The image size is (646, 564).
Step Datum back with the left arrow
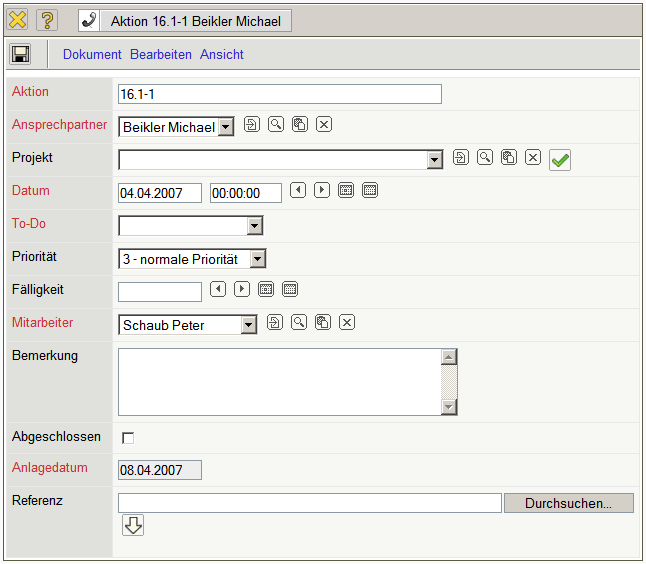click(298, 190)
